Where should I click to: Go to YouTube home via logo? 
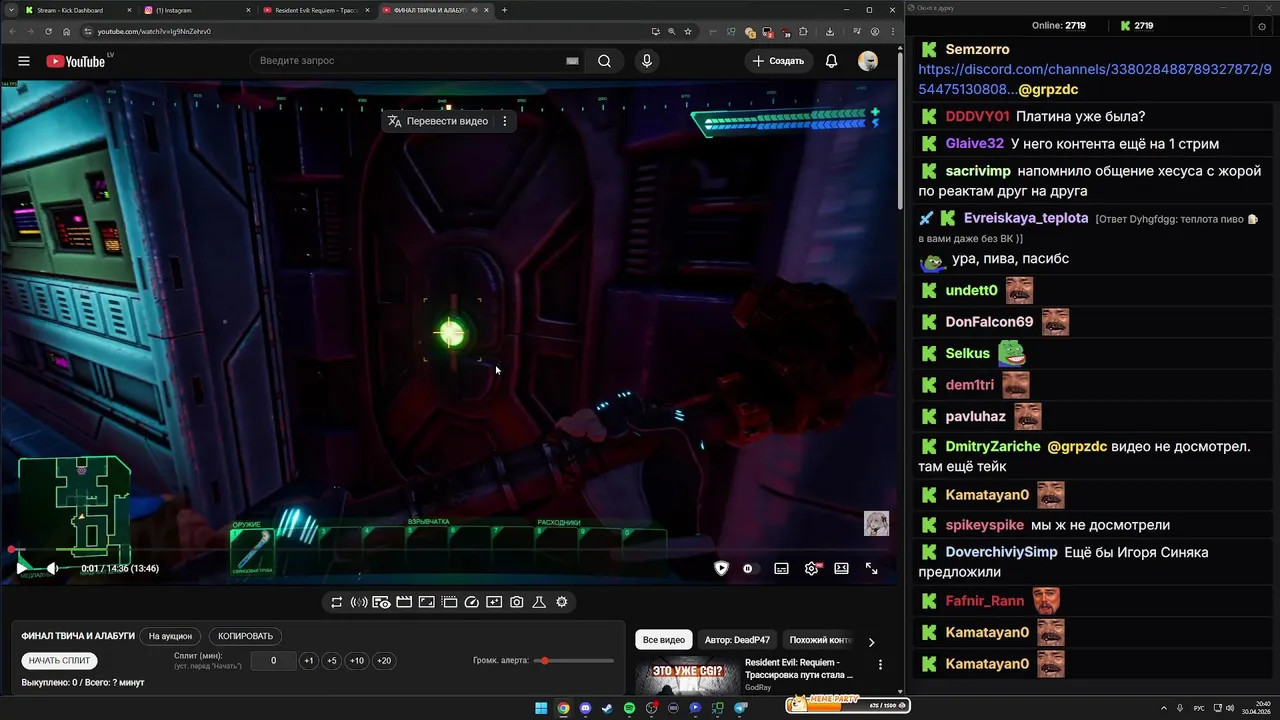[75, 61]
